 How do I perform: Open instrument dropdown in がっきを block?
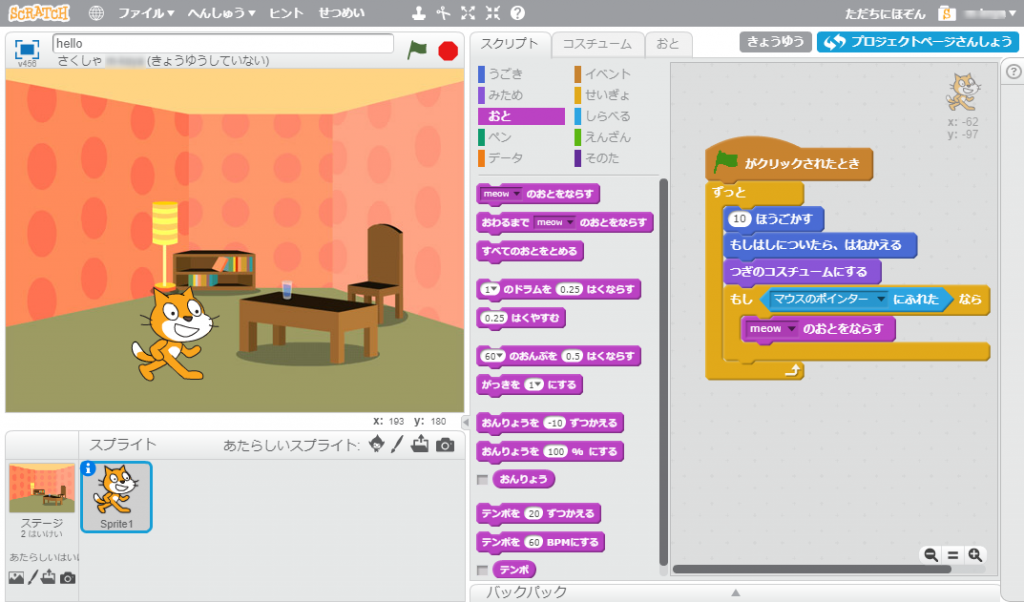coord(539,385)
